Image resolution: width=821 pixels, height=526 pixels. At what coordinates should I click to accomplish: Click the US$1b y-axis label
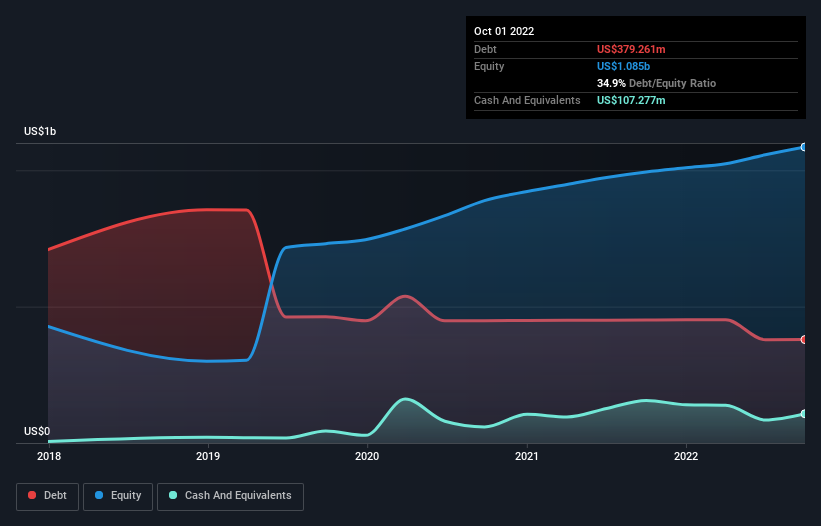pos(40,131)
